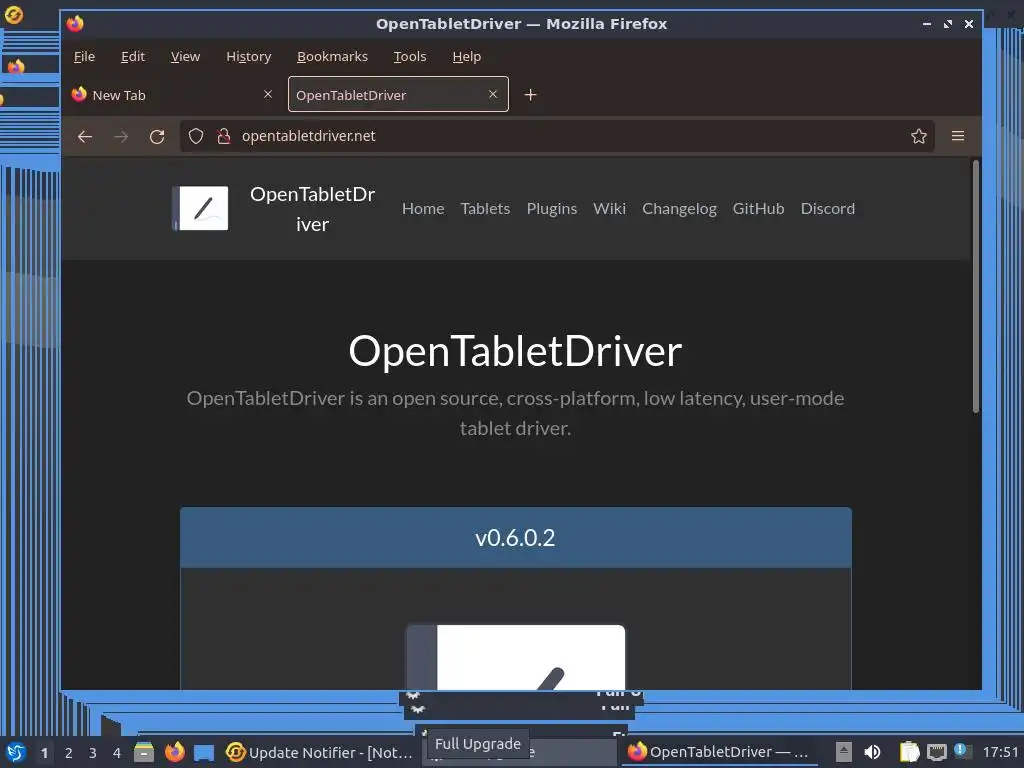Screen dimensions: 1024x768
Task: Click the clock showing 17:51
Action: pos(1000,752)
